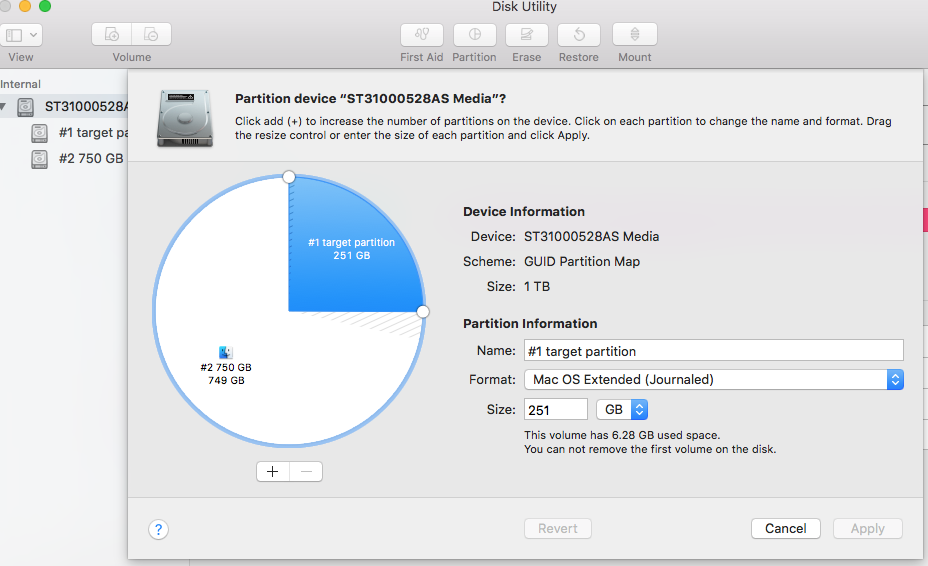Select #1 target partition in sidebar
This screenshot has width=928, height=566.
pos(94,133)
